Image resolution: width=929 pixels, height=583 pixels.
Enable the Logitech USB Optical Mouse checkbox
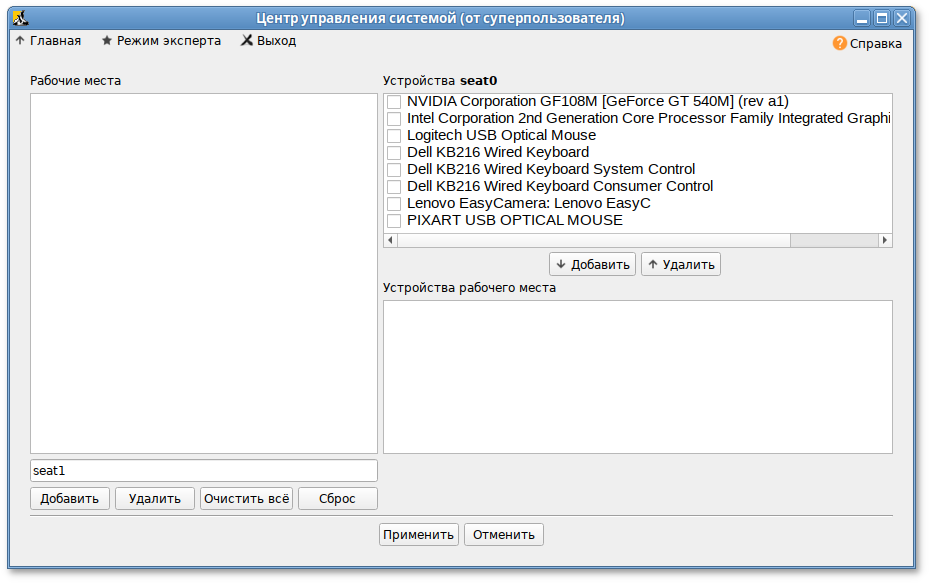coord(395,136)
